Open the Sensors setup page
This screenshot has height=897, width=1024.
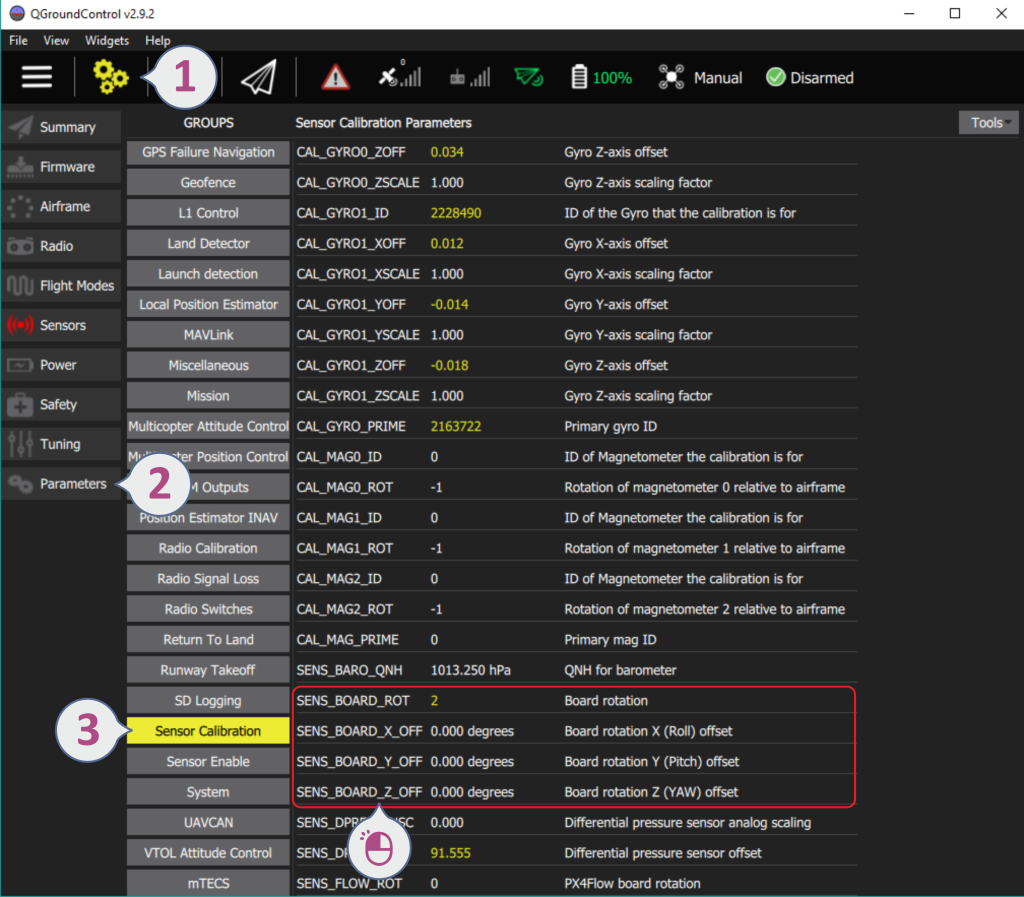point(62,325)
